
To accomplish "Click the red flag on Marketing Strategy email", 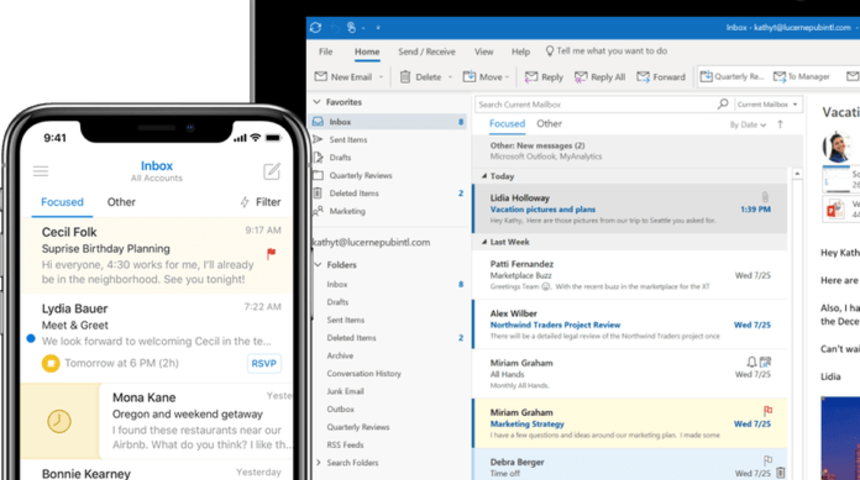I will (767, 411).
